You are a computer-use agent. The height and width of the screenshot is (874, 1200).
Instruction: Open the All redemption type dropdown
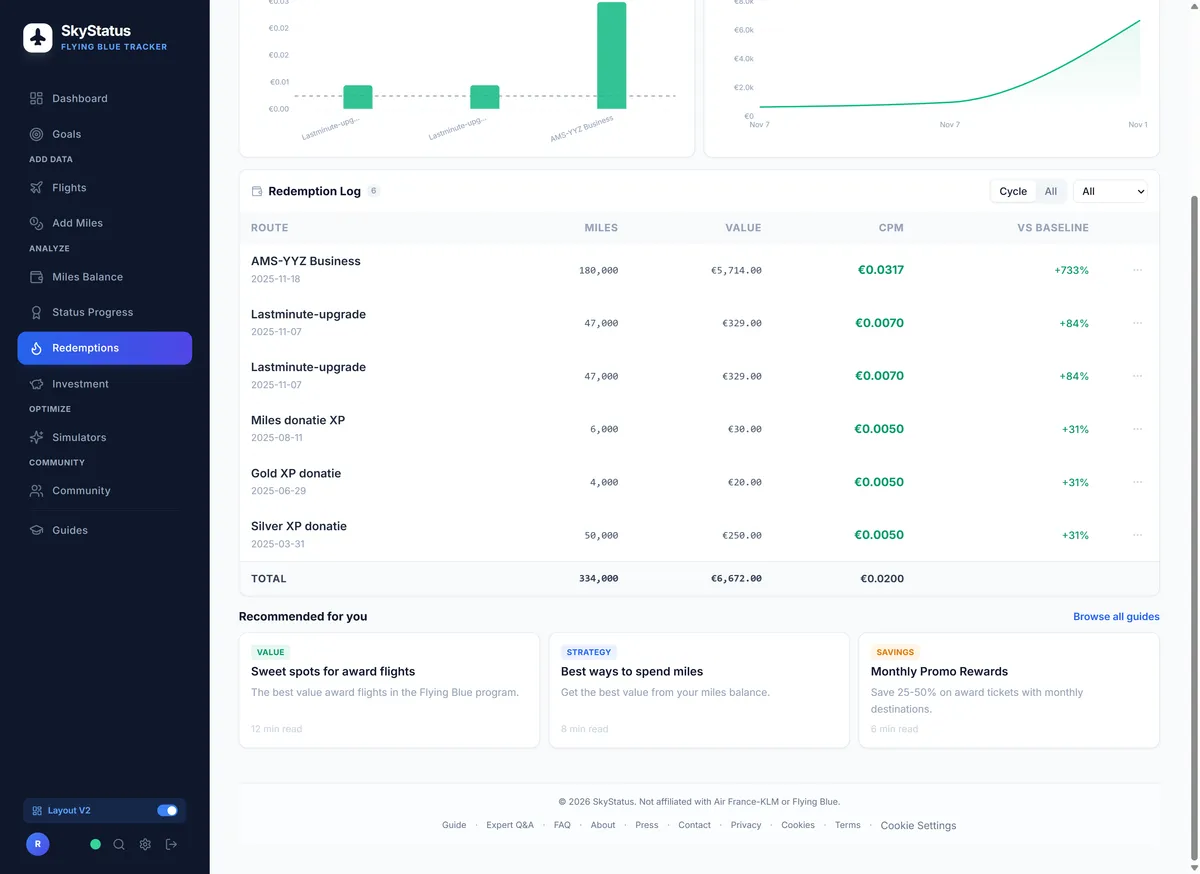pyautogui.click(x=1110, y=191)
